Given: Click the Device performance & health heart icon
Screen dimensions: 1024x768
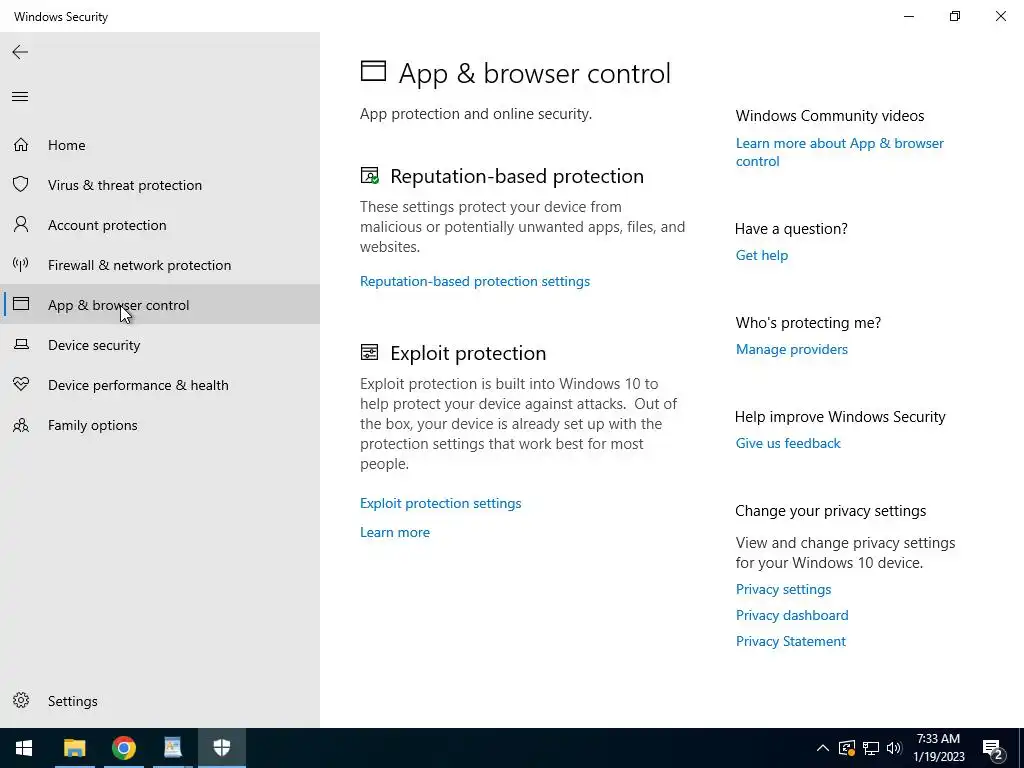Looking at the screenshot, I should [21, 384].
